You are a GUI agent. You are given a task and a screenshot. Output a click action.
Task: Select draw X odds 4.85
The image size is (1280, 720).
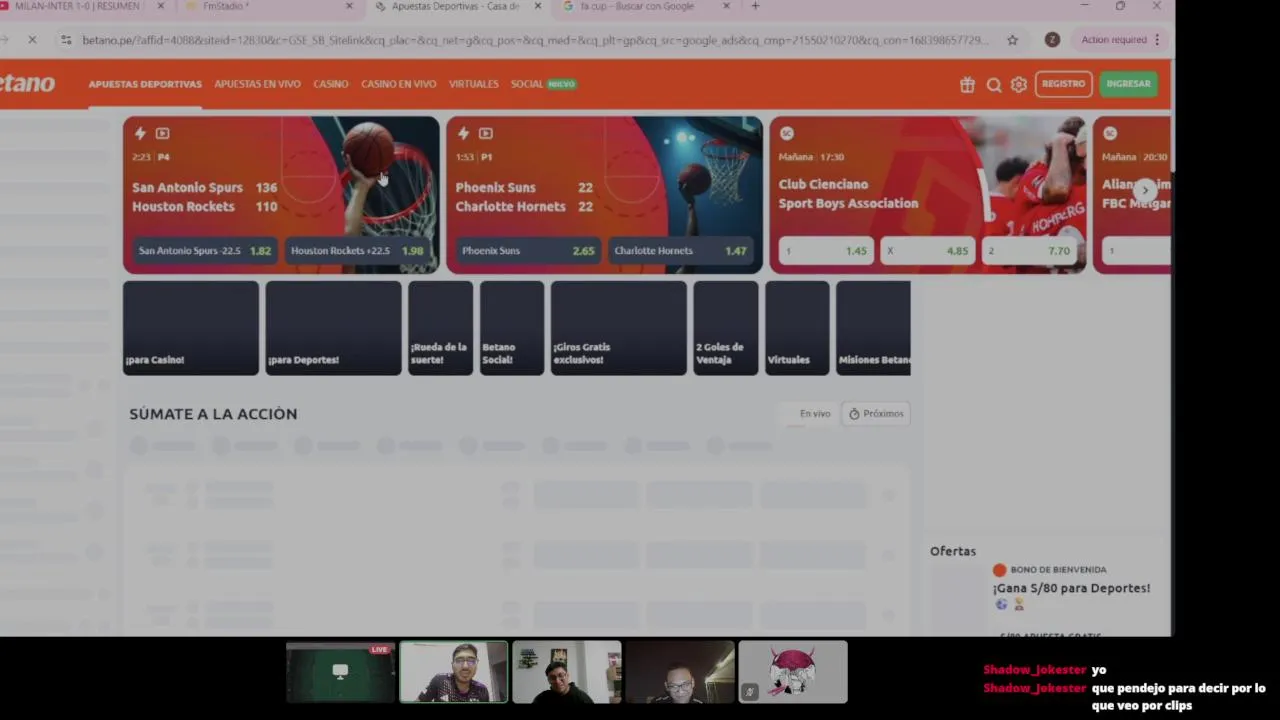coord(928,251)
